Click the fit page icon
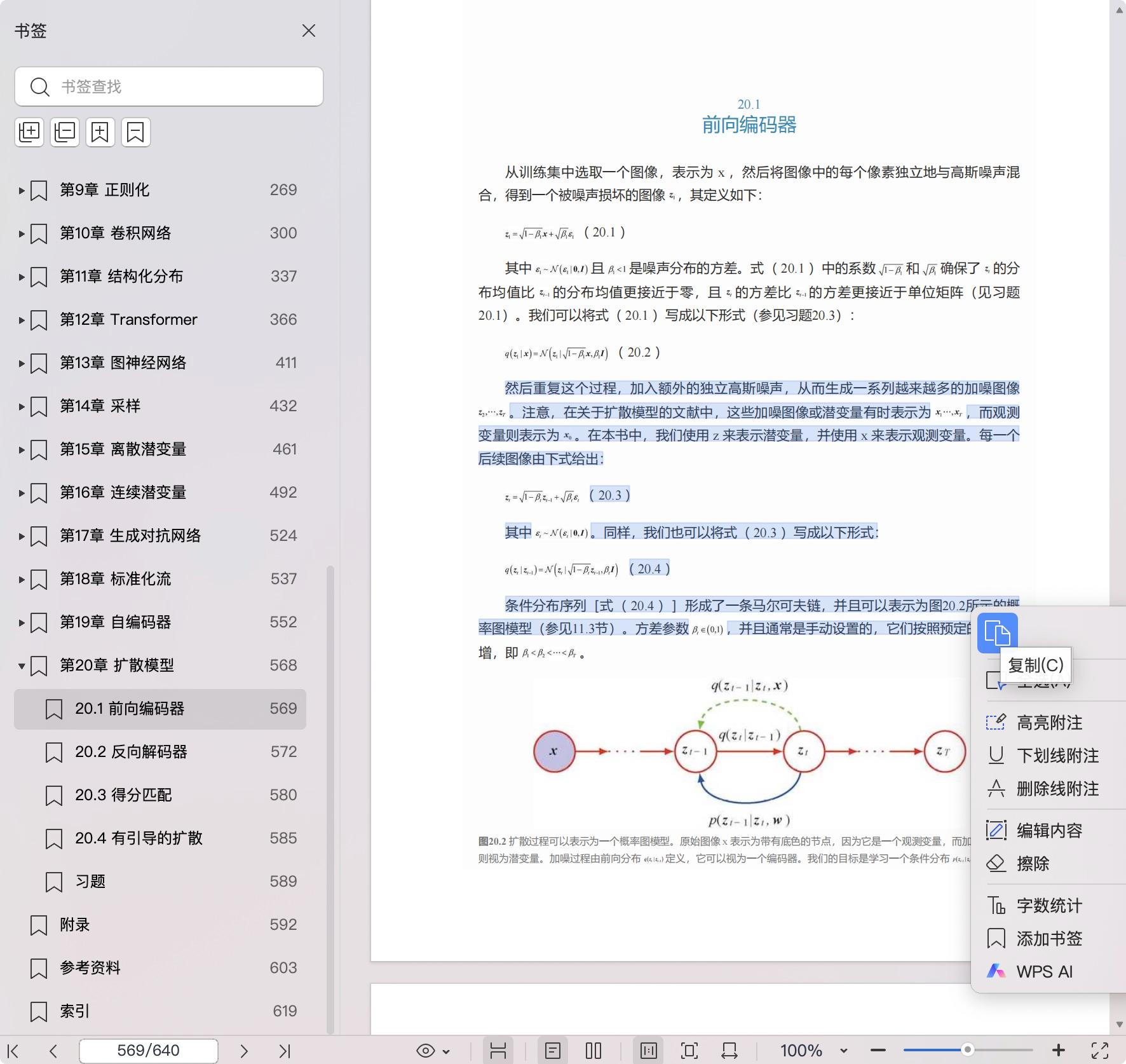The image size is (1126, 1064). click(x=689, y=1051)
